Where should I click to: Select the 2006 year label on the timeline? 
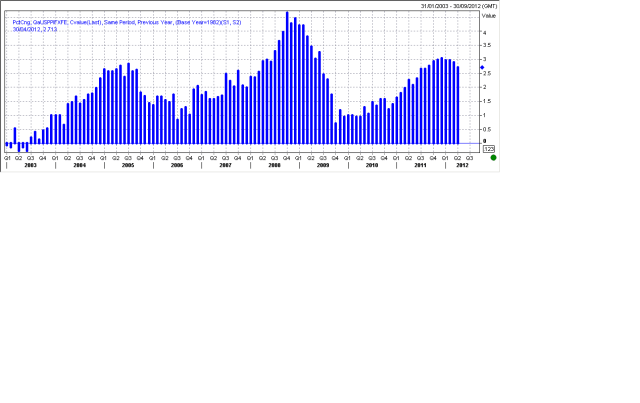point(177,165)
